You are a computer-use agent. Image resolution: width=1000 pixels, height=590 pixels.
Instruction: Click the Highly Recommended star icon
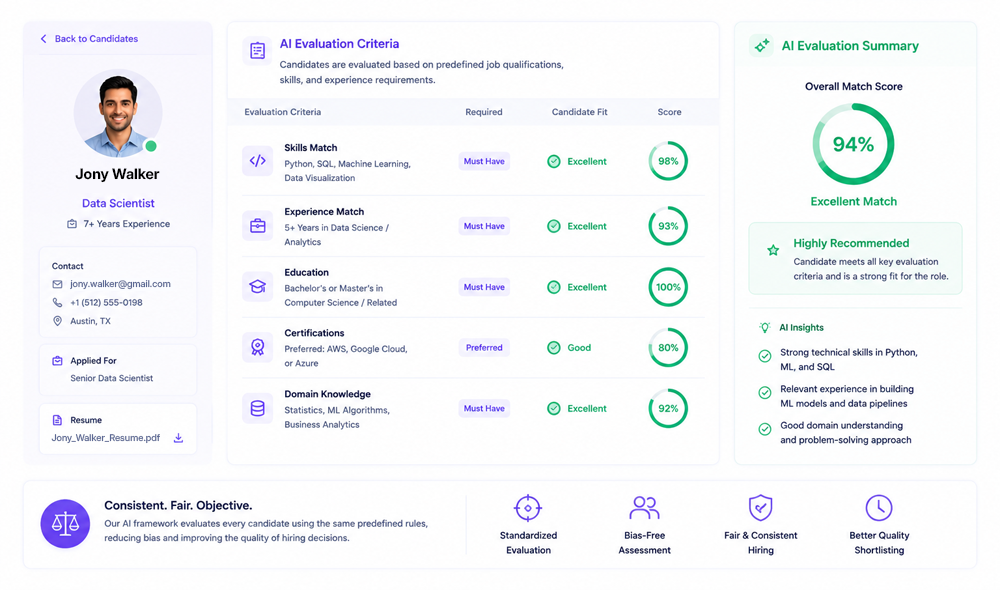point(773,250)
